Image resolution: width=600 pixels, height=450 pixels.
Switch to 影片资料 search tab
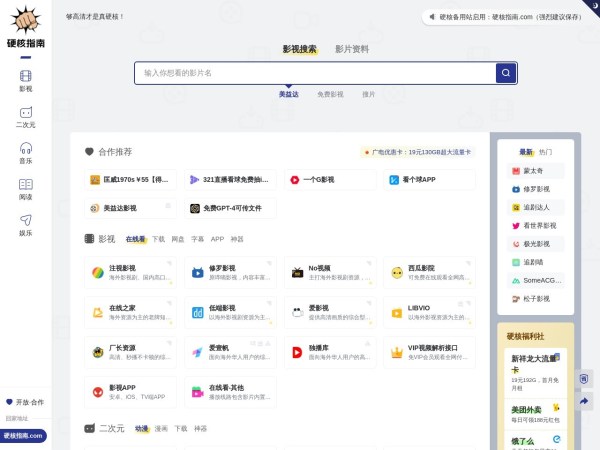coord(351,49)
